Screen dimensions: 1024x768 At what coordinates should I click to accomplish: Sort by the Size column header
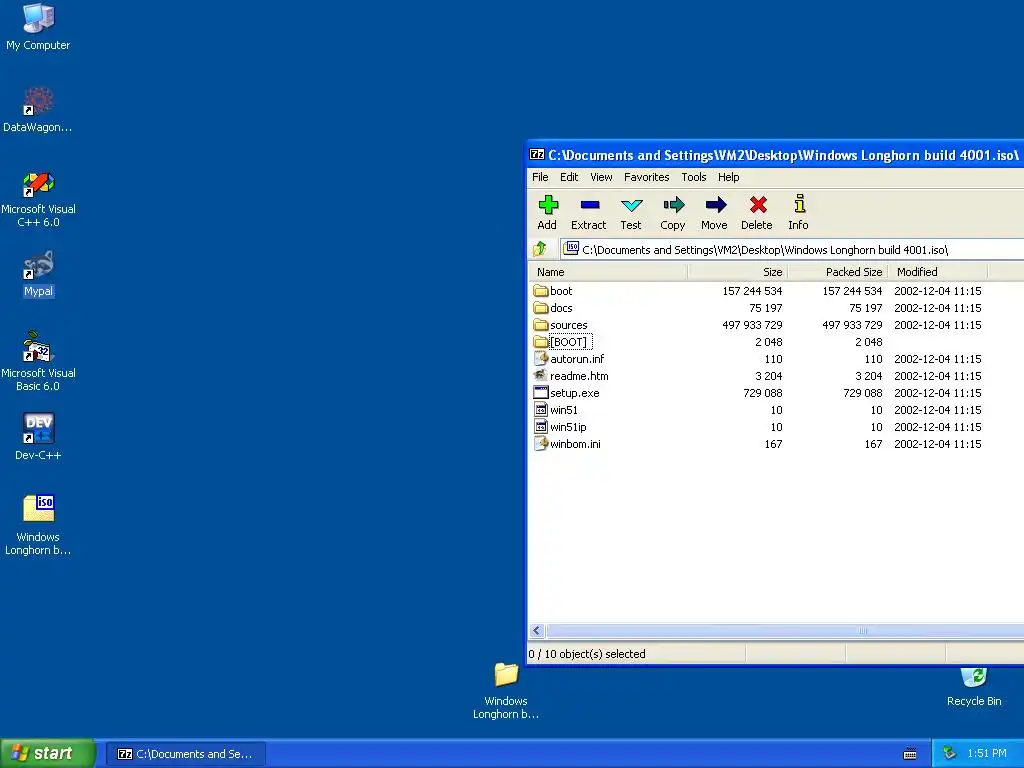[737, 272]
